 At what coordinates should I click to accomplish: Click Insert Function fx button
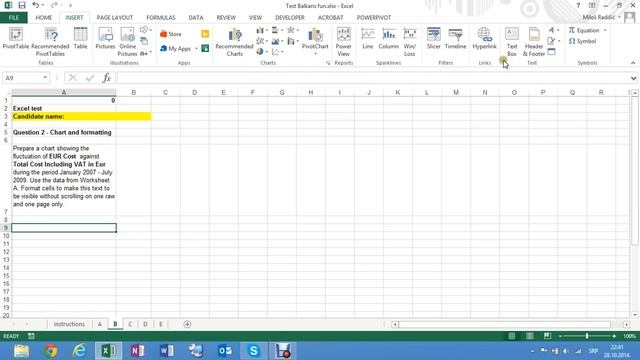click(x=107, y=78)
